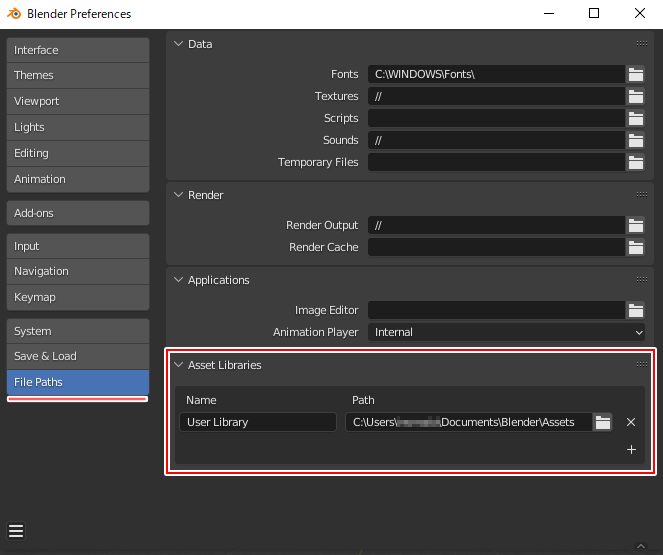Switch to the Add-ons tab

tap(78, 213)
